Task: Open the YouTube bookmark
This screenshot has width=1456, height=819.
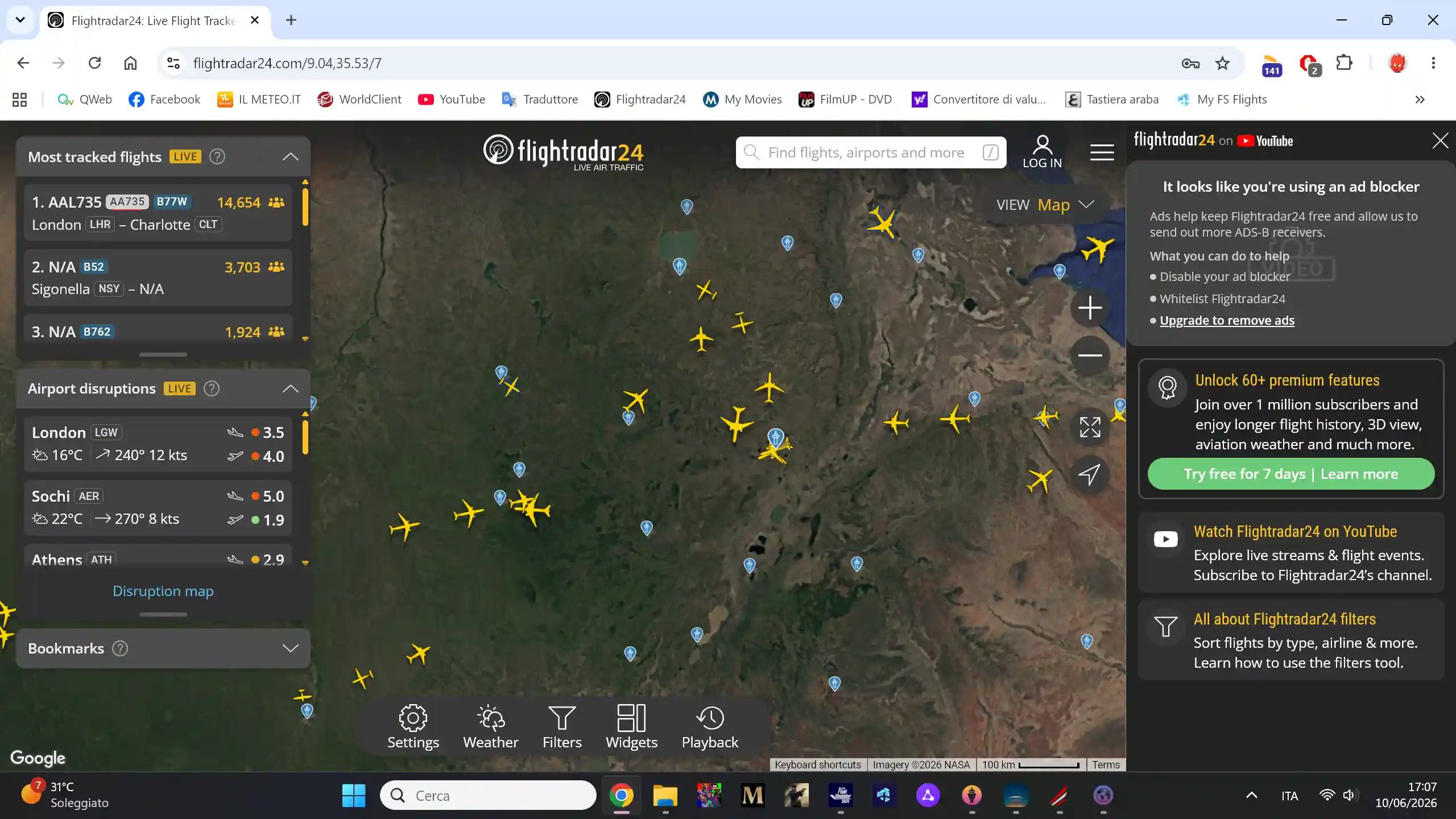Action: coord(452,100)
